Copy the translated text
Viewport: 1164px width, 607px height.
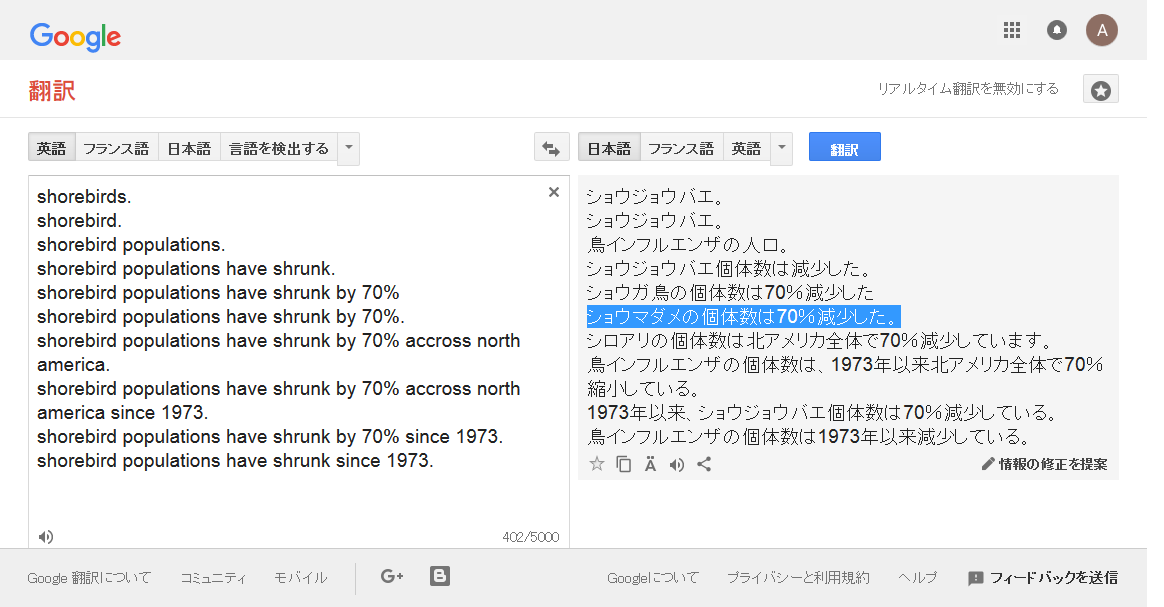coord(624,465)
